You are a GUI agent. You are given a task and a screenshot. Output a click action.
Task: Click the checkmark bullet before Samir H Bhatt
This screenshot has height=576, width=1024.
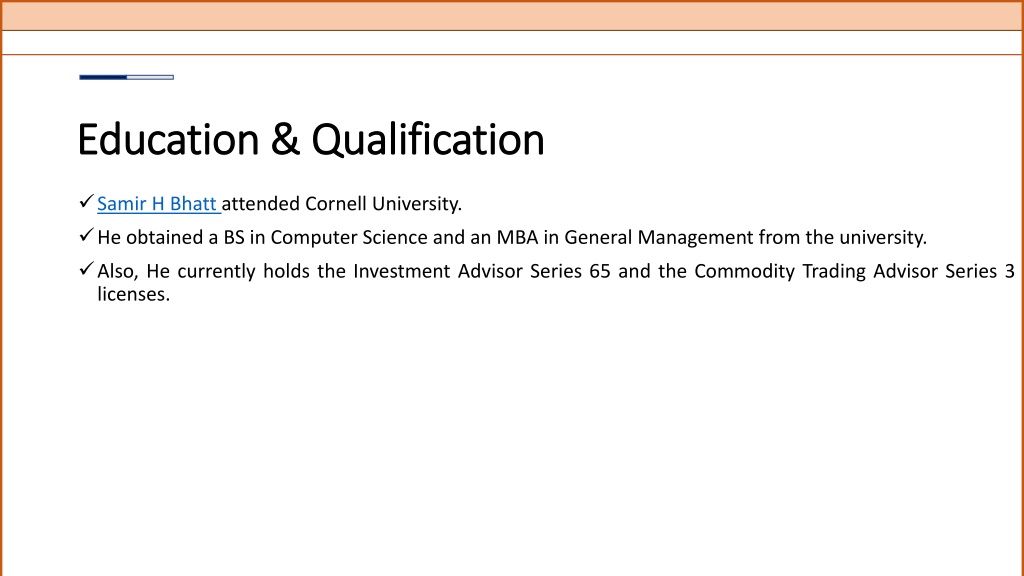tap(86, 202)
